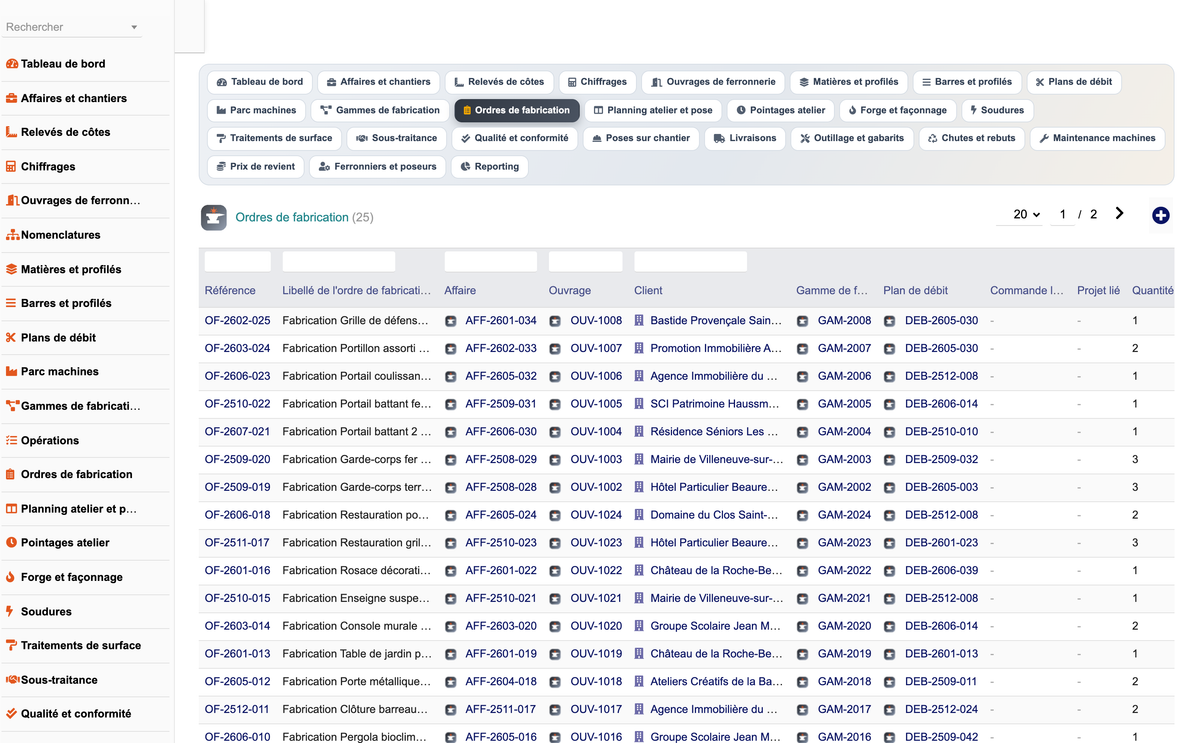Viewport: 1200px width, 743px height.
Task: Click the Plans de débit scissors icon in sidebar
Action: coord(12,338)
